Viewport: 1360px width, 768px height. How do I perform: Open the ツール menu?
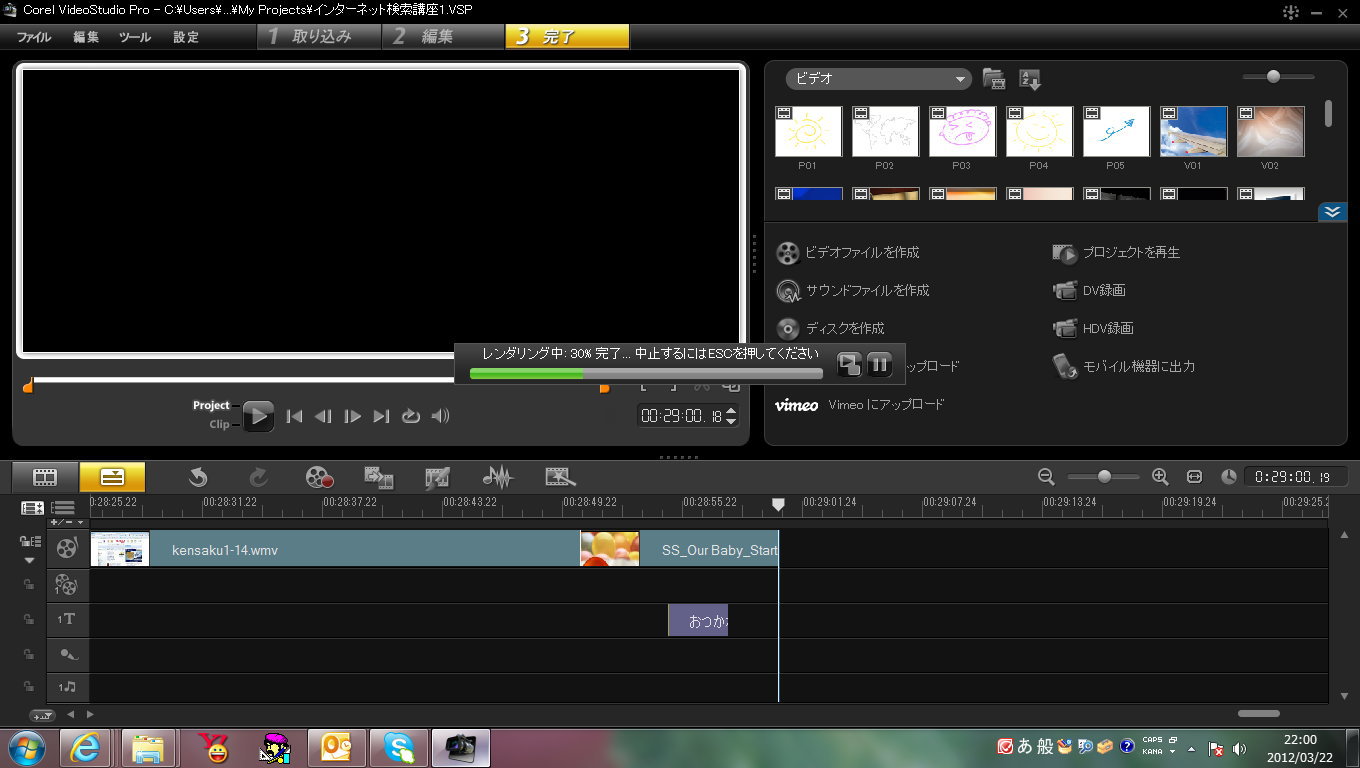135,37
